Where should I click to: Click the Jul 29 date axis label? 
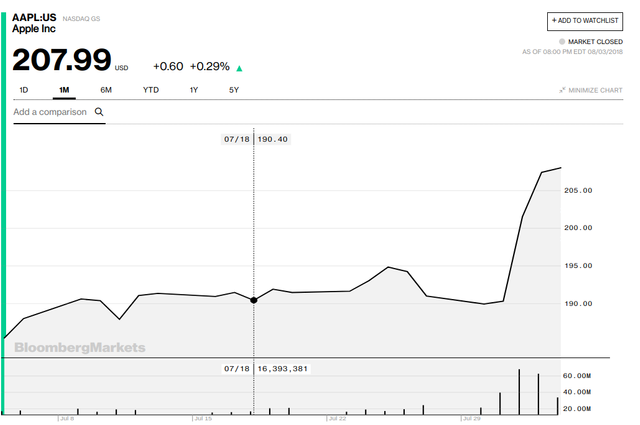click(471, 419)
